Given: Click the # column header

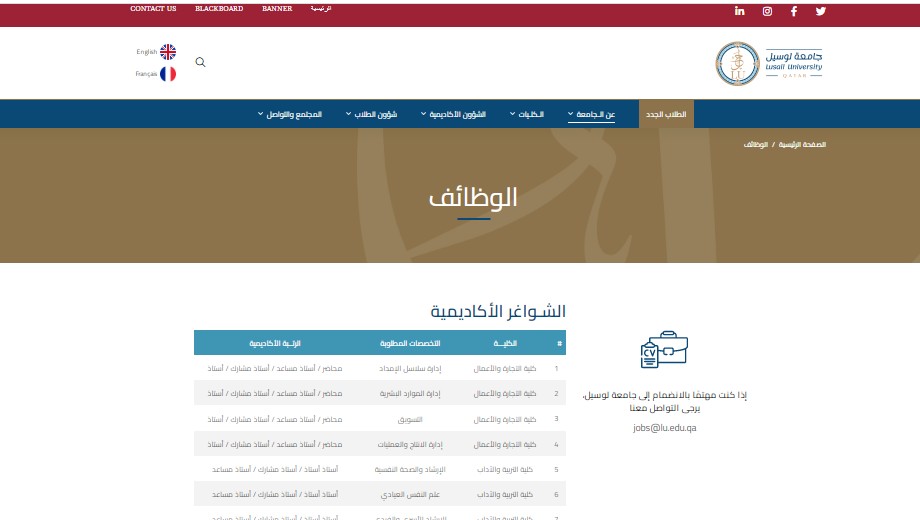Looking at the screenshot, I should tap(559, 343).
